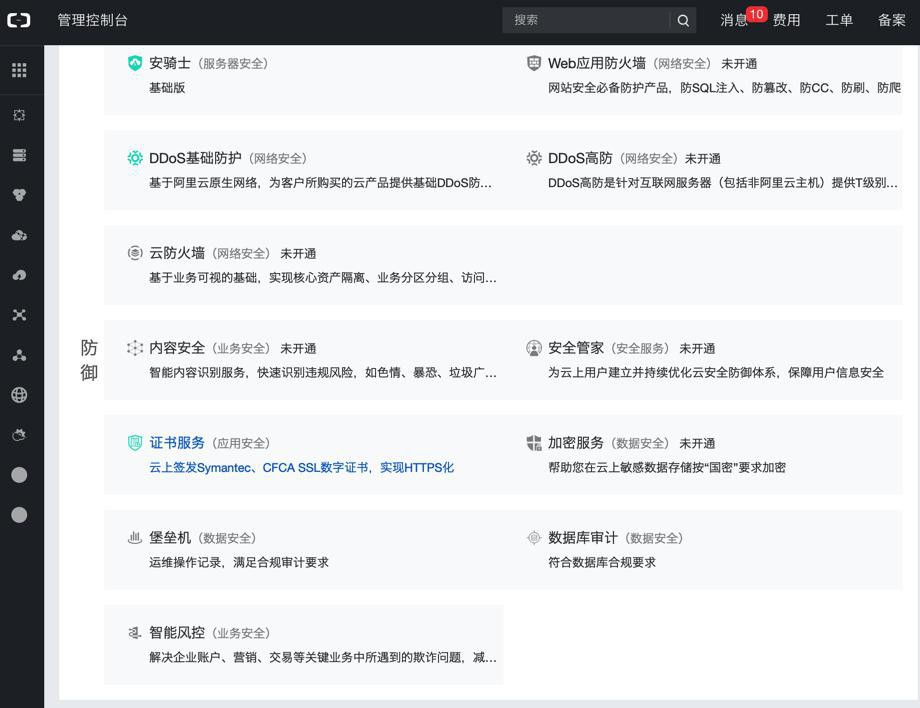Click 基于阿里云原生网络 description text

[x=320, y=182]
